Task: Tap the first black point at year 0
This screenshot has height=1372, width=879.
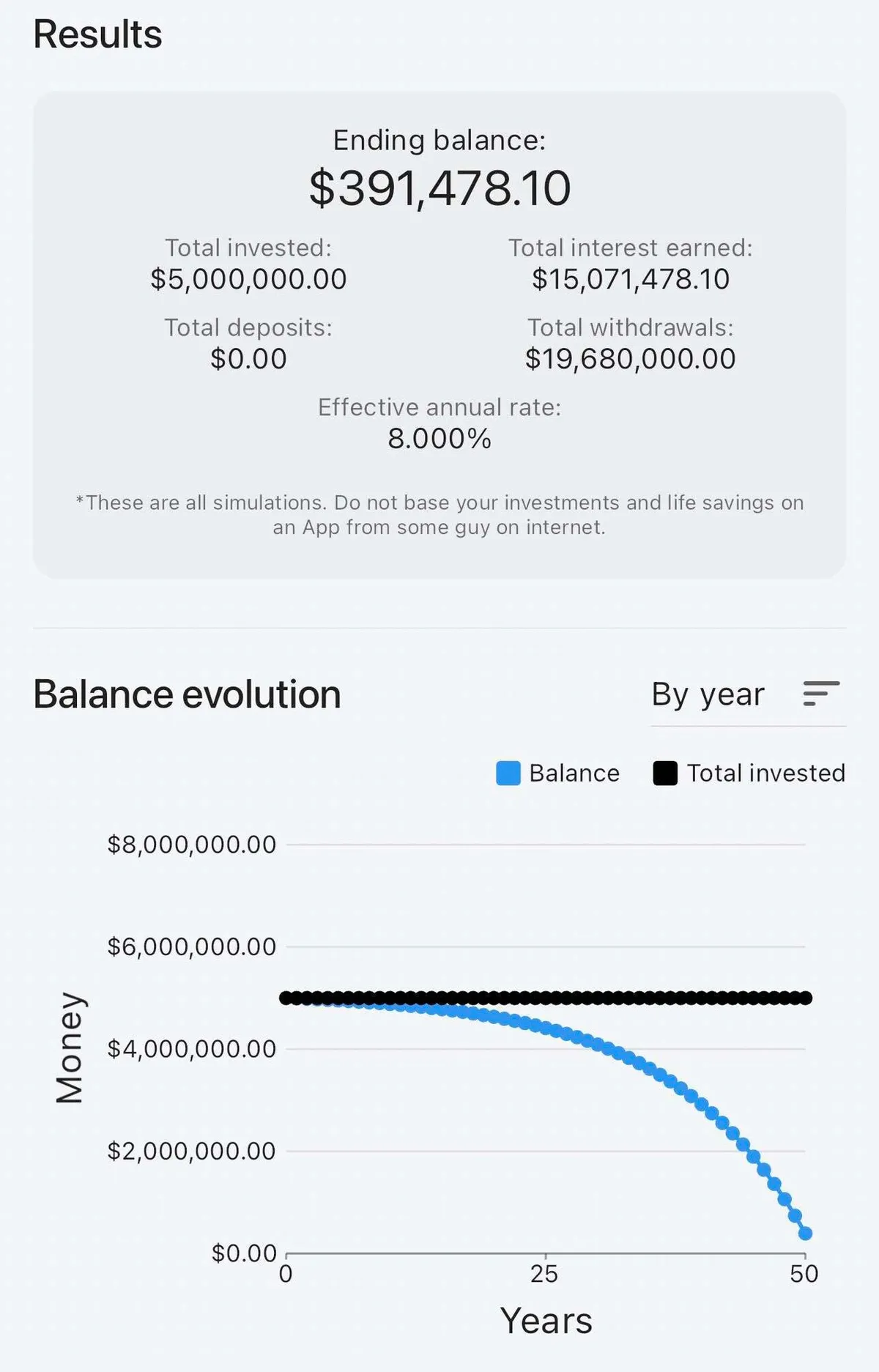Action: point(286,998)
